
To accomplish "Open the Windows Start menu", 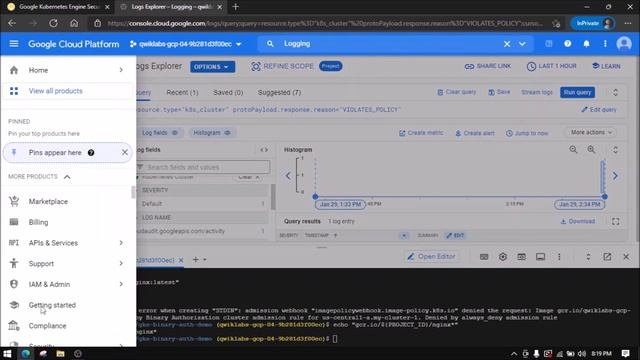I will click(x=7, y=353).
